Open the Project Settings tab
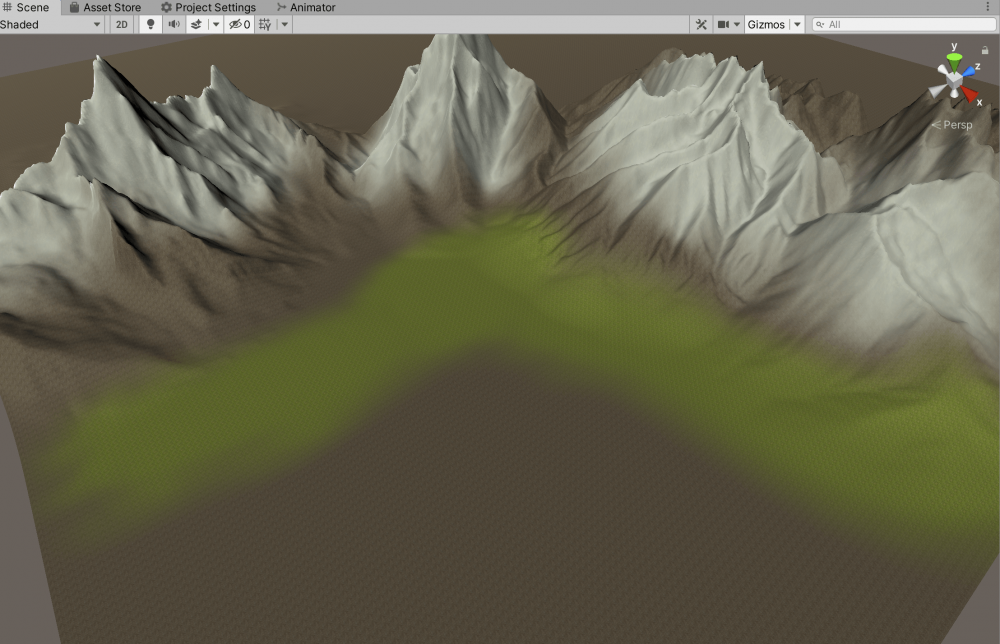Image resolution: width=1000 pixels, height=644 pixels. click(209, 8)
